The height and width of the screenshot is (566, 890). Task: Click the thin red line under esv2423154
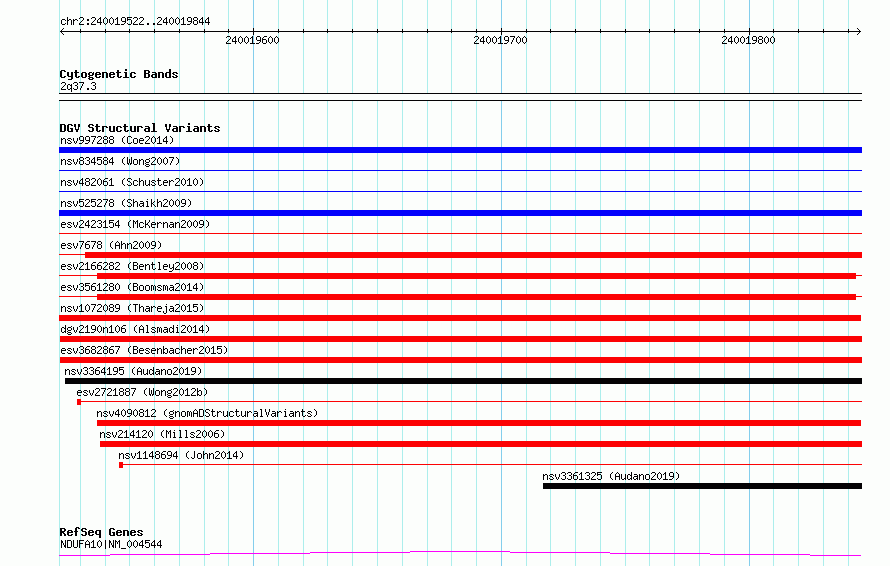coord(460,233)
